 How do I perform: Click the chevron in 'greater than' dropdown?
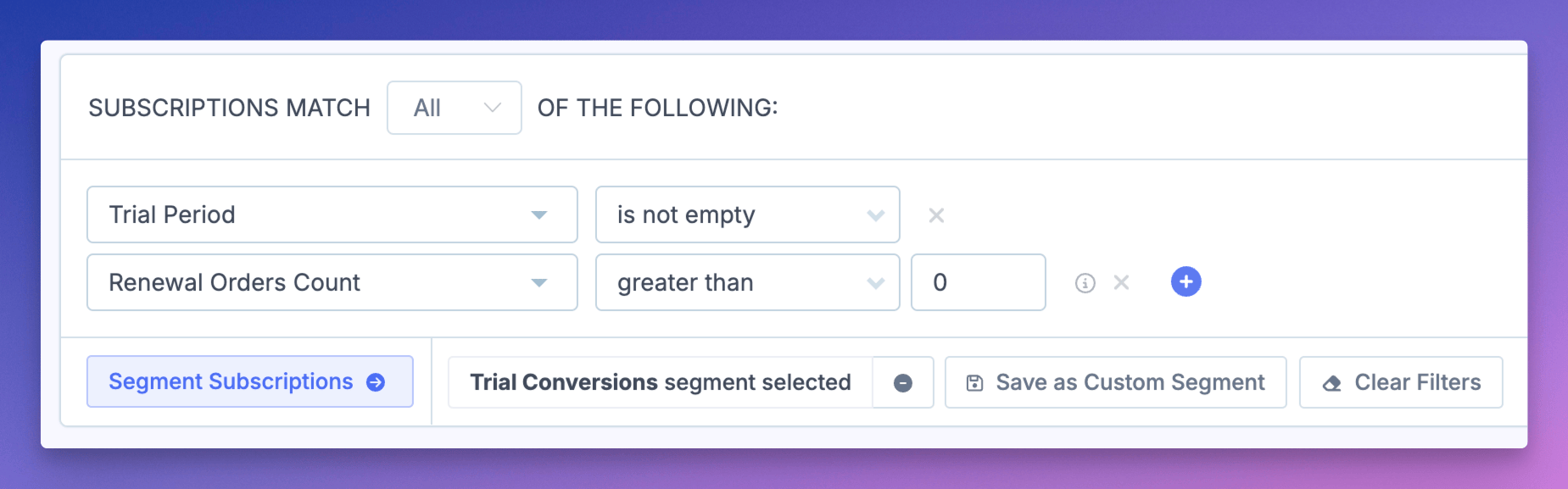tap(876, 283)
